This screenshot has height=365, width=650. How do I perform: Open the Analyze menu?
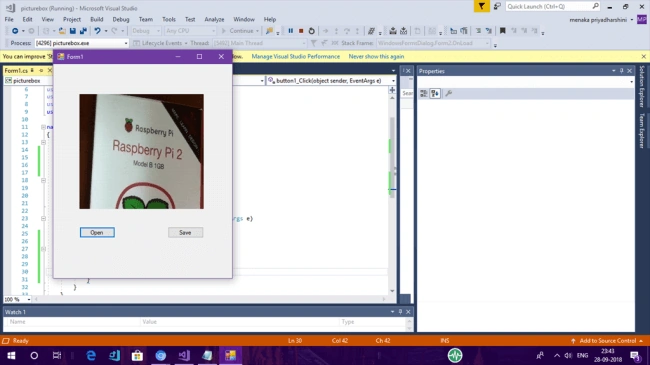(214, 19)
